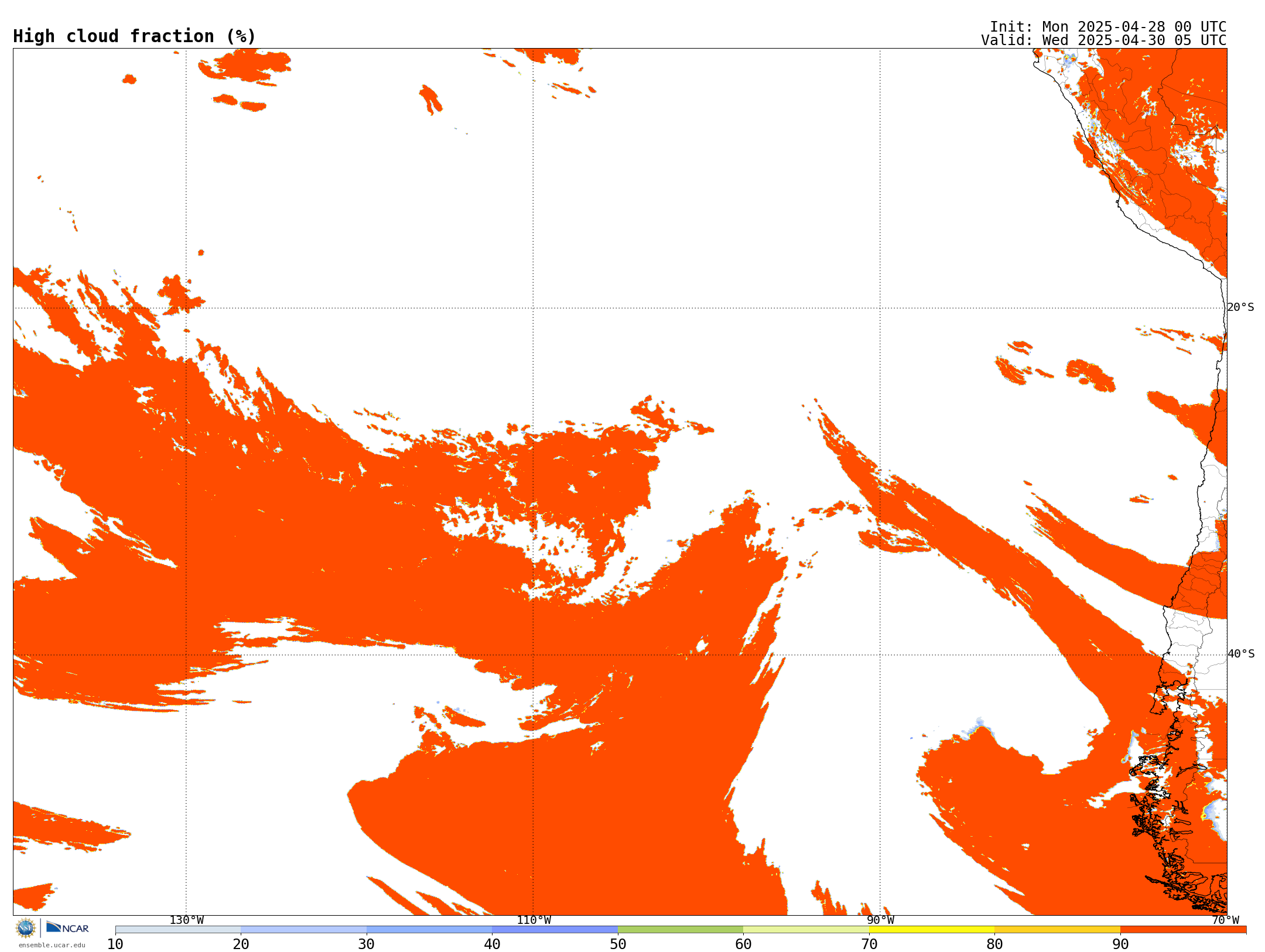Viewport: 1265px width, 952px height.
Task: Click the colorbar tick label 90
Action: (1120, 944)
